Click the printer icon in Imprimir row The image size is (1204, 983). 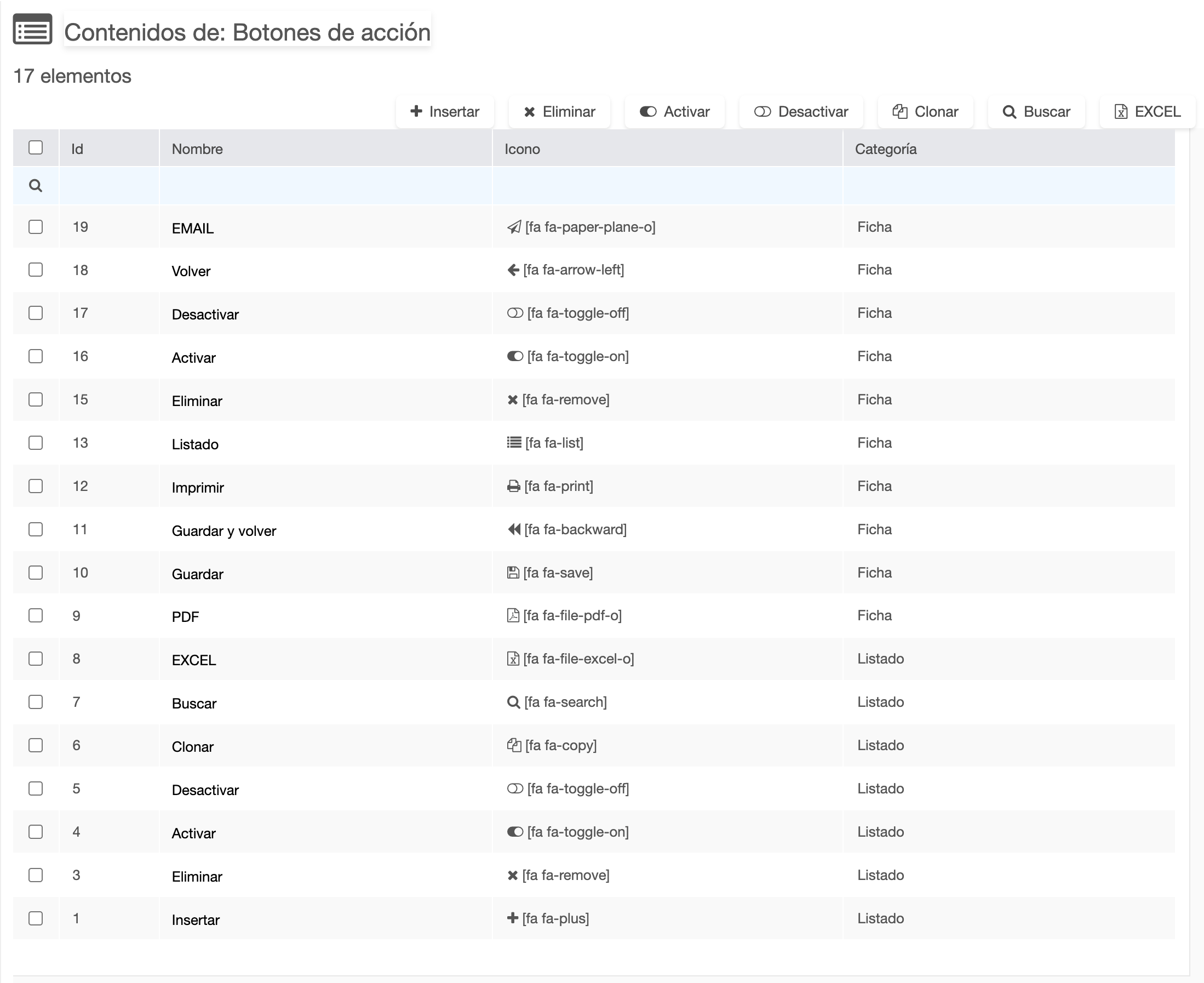(513, 487)
